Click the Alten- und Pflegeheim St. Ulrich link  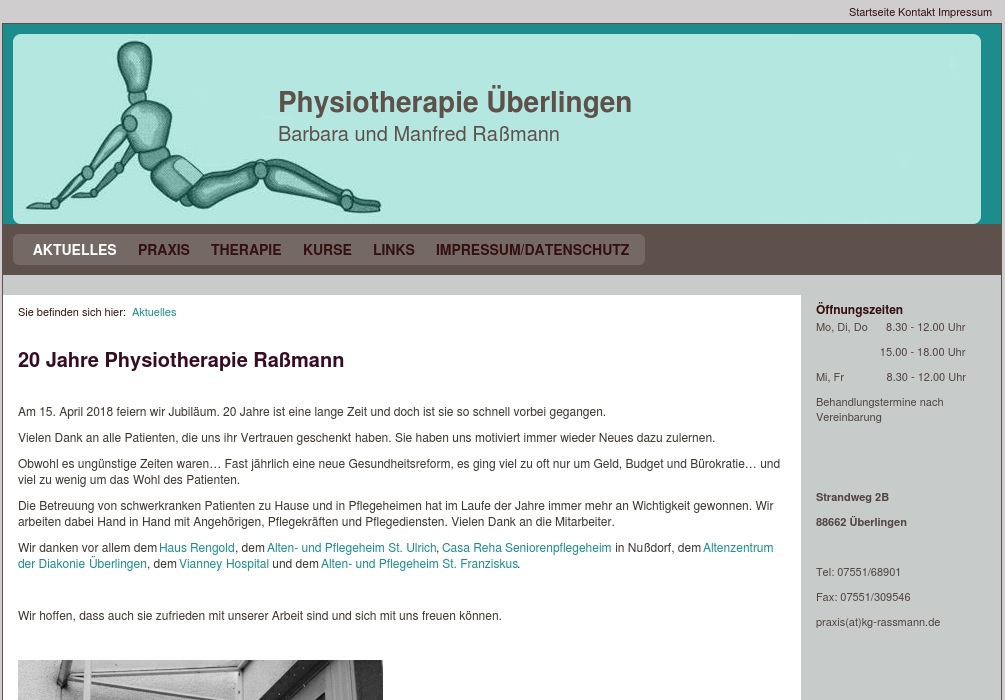pos(351,548)
